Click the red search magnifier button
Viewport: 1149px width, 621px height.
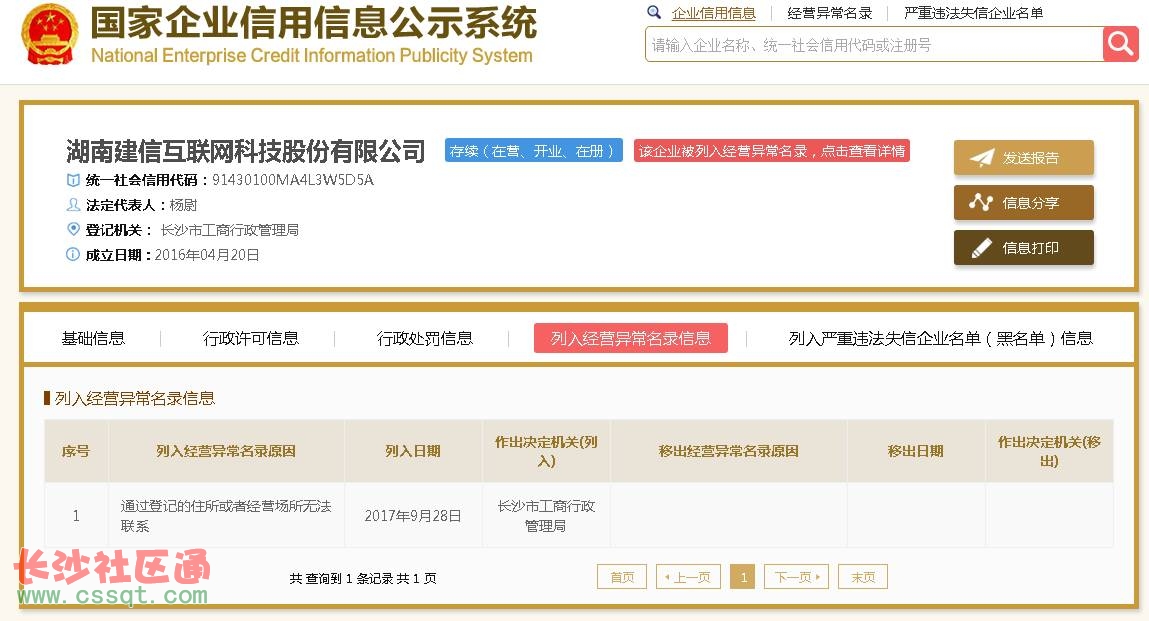tap(1120, 45)
